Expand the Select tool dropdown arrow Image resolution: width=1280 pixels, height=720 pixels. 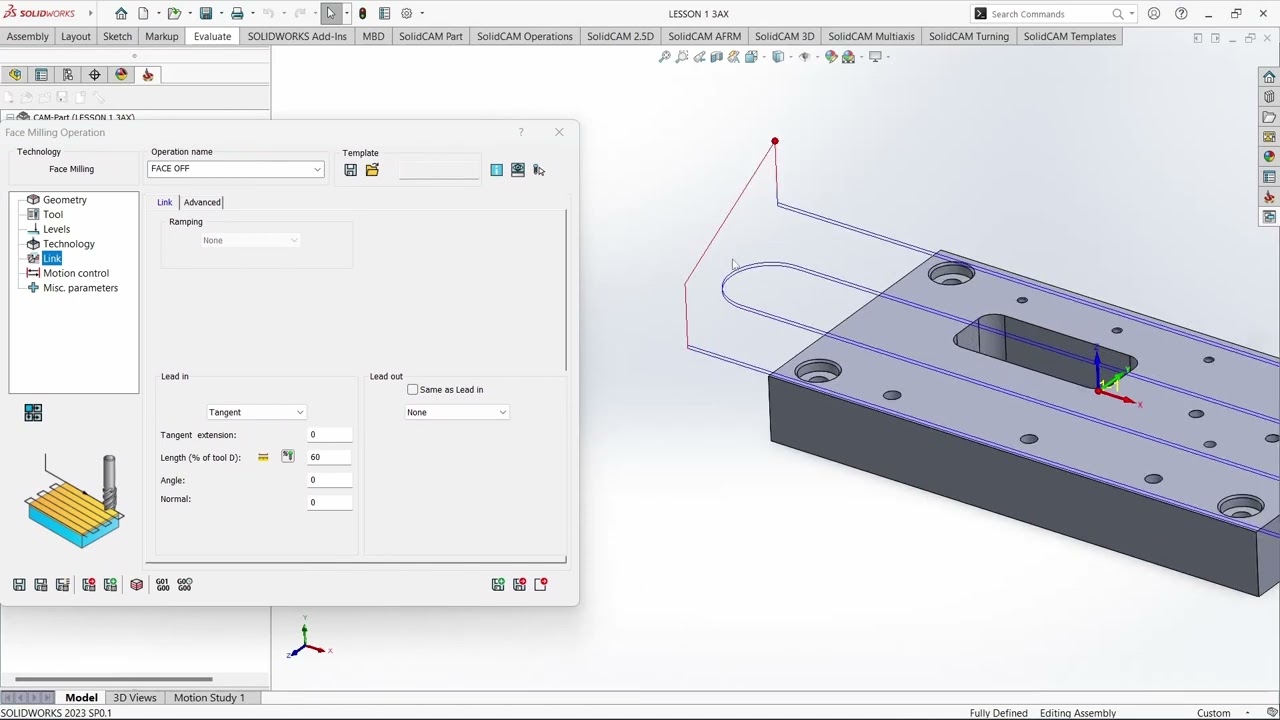point(346,14)
